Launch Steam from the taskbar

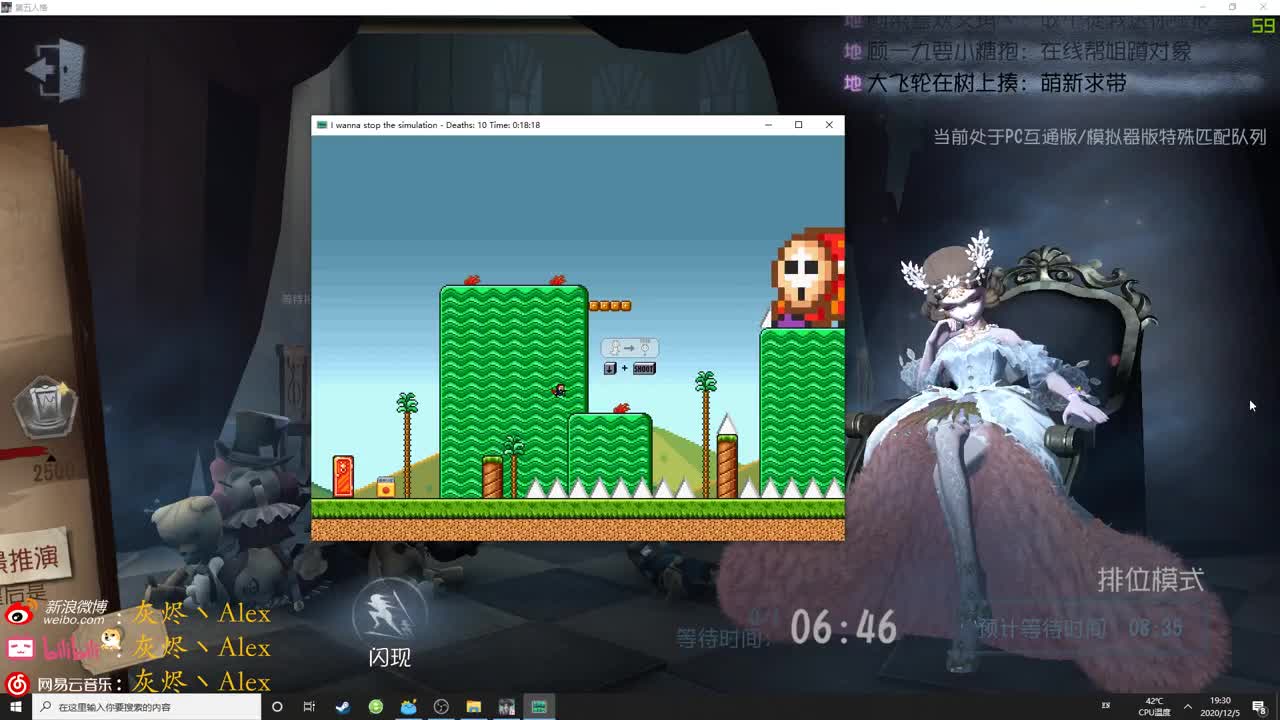tap(343, 707)
